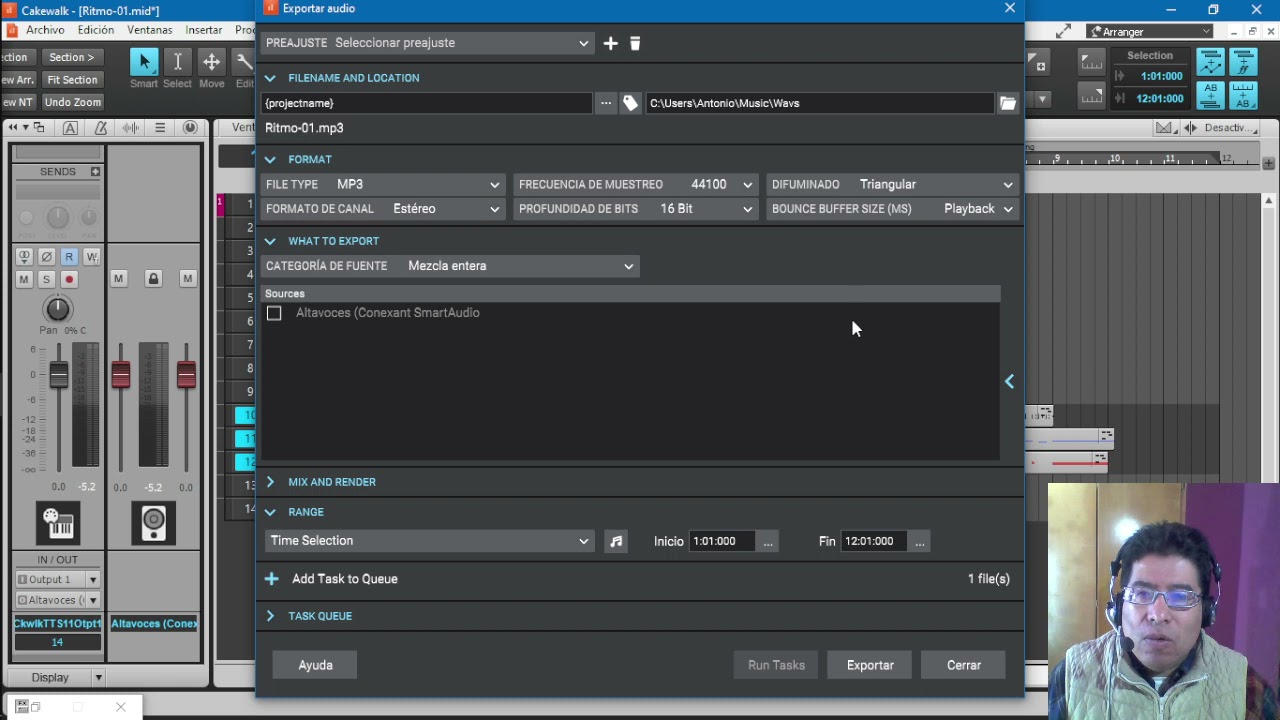Set selection start with top ruler button
Screen dimensions: 1280x720
click(x=1091, y=62)
